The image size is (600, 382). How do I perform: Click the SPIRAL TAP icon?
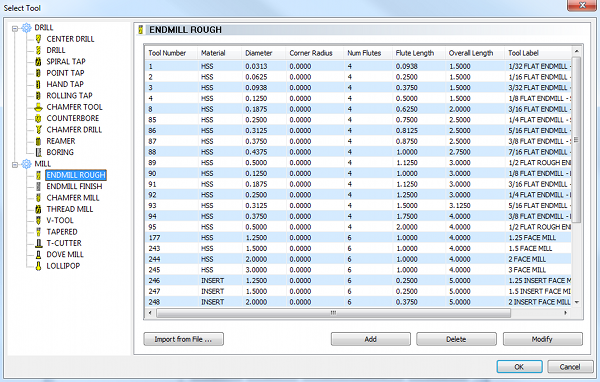point(38,62)
